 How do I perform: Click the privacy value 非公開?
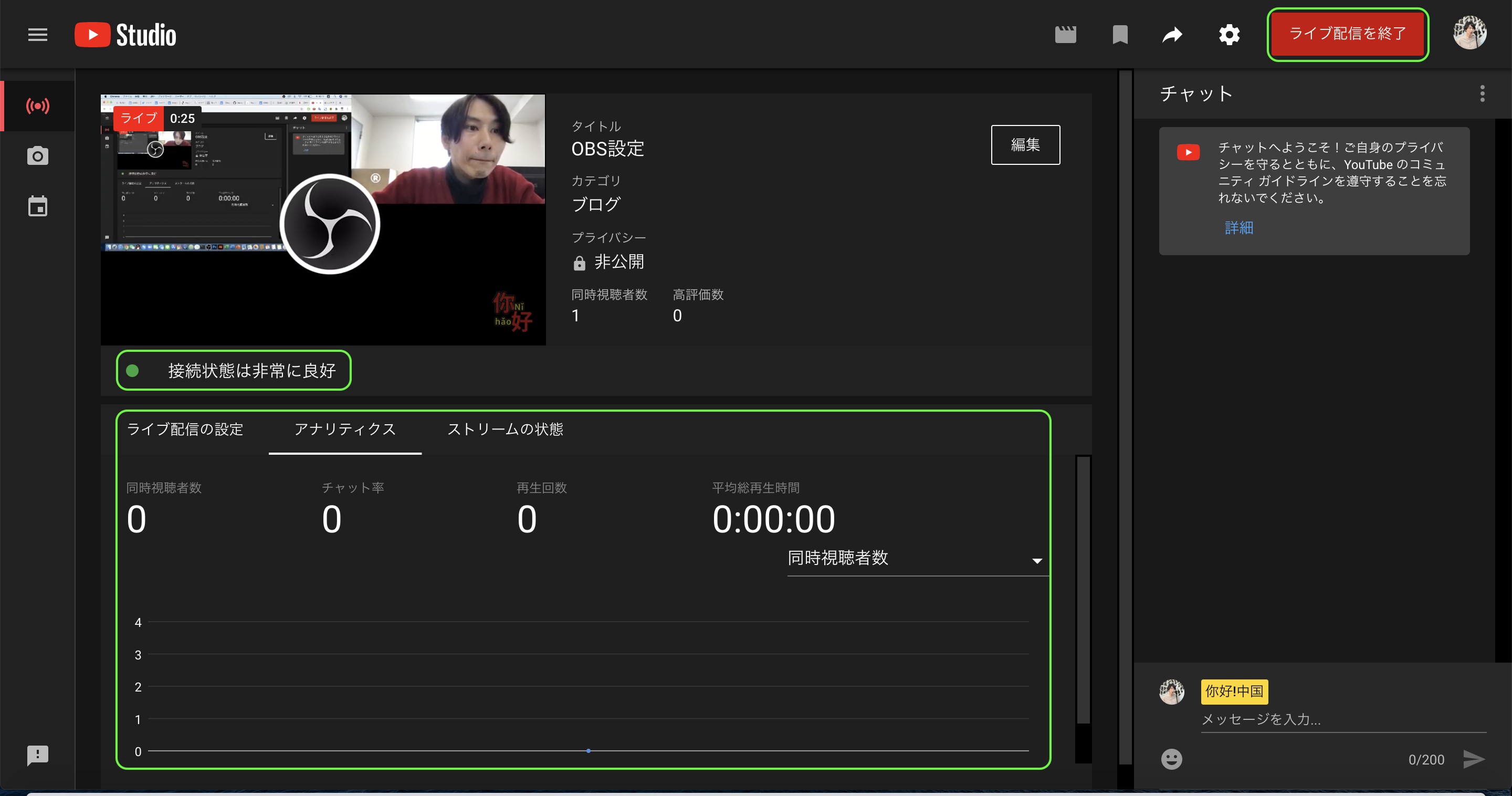(618, 262)
